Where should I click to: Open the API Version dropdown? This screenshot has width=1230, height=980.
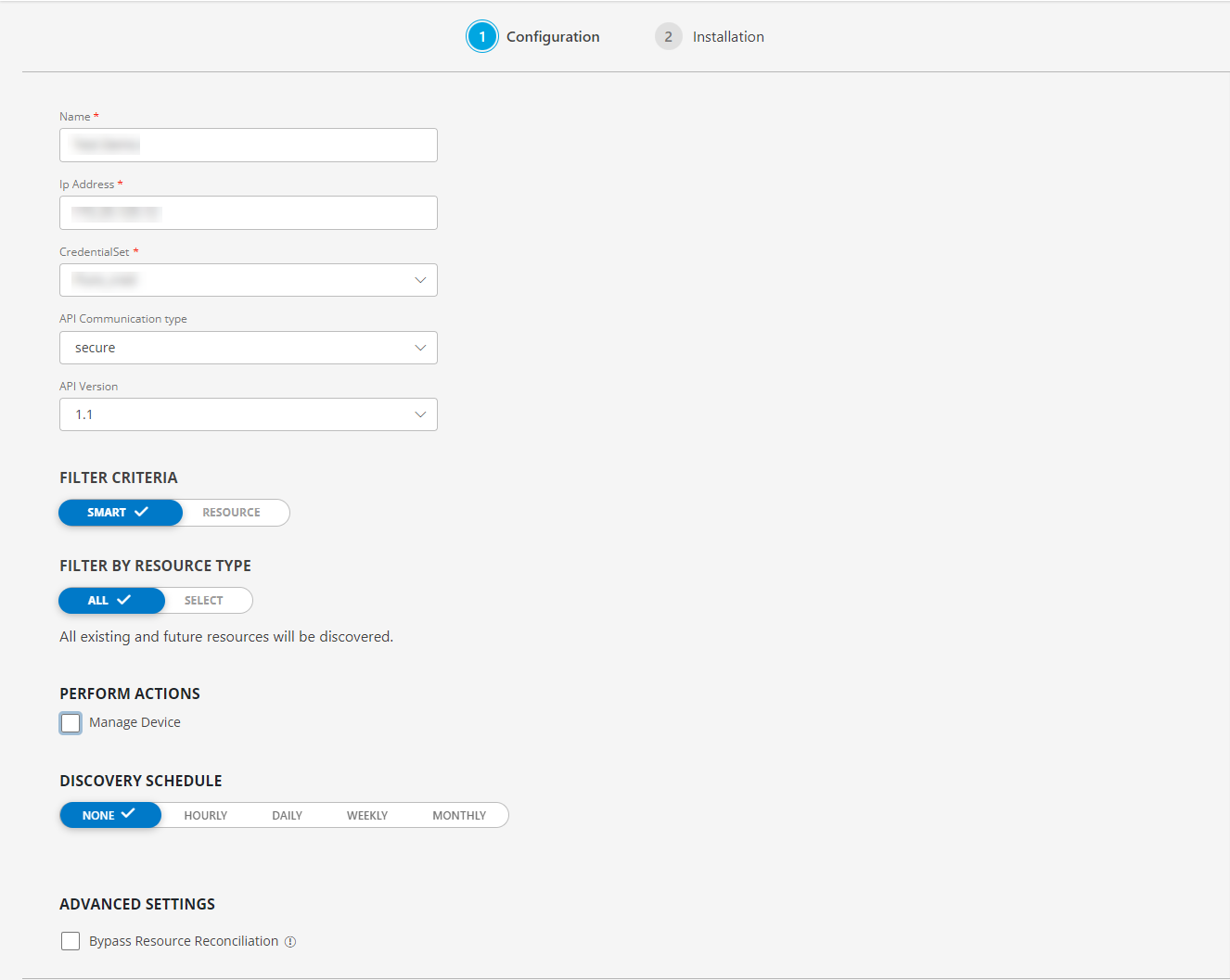249,414
